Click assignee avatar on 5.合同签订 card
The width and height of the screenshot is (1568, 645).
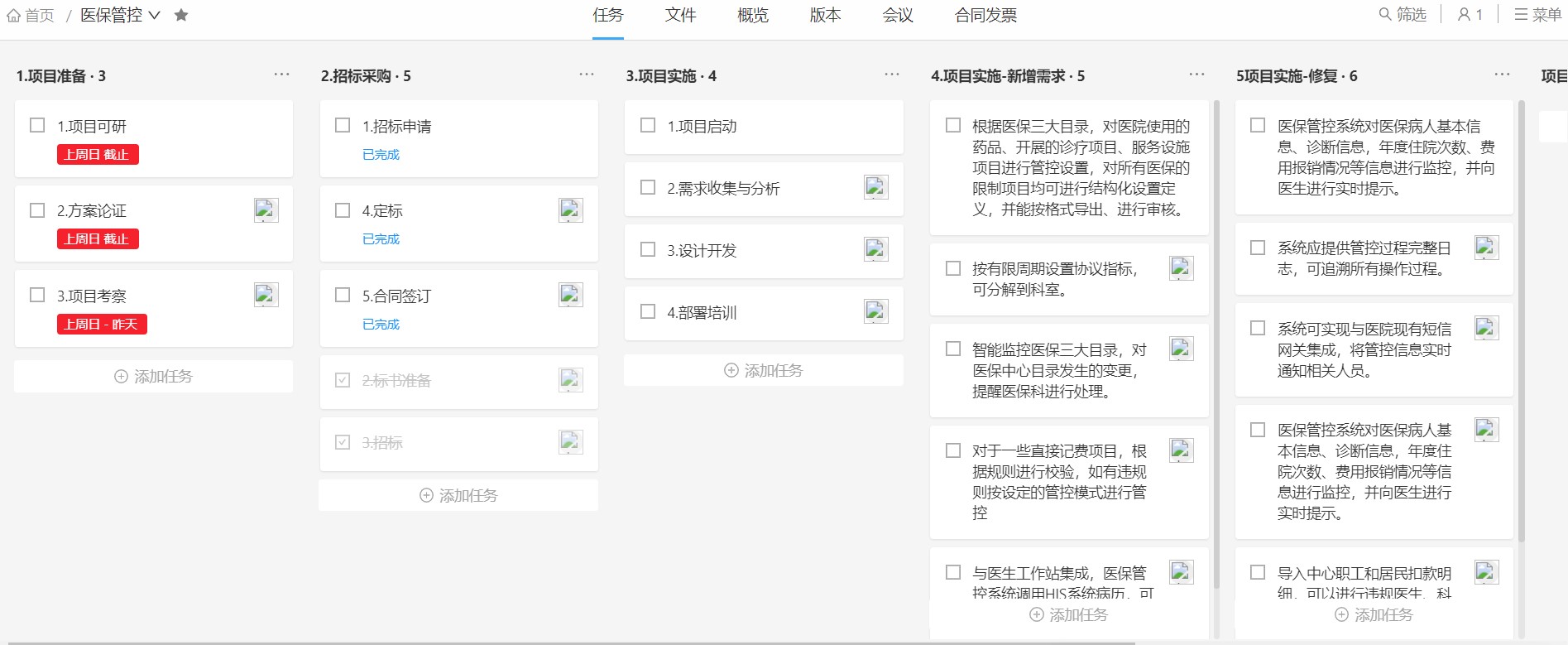coord(571,295)
